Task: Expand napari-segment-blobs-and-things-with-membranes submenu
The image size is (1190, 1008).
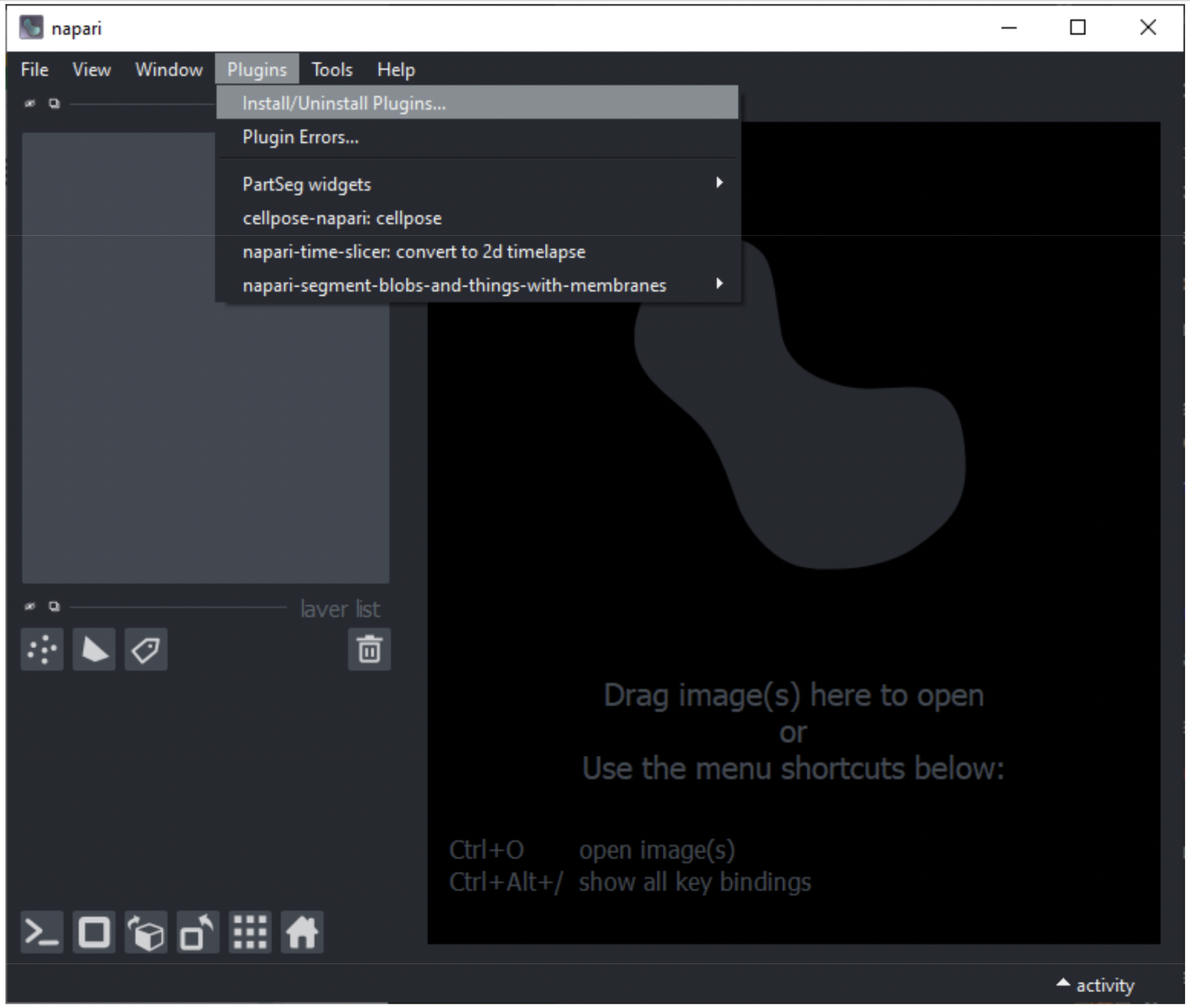Action: point(477,285)
